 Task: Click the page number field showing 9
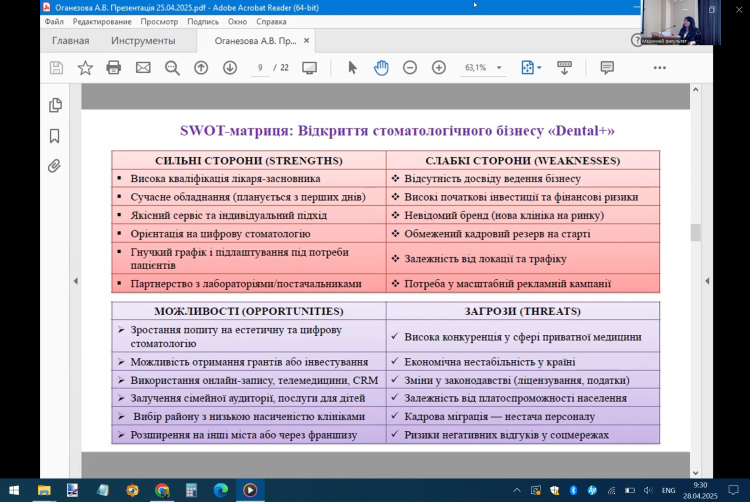(x=260, y=68)
